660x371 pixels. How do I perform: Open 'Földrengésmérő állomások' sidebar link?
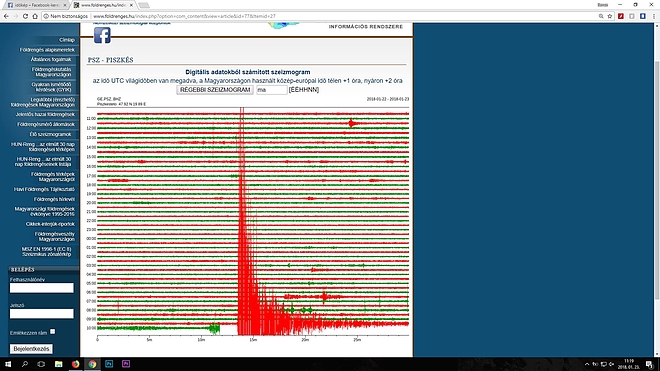click(46, 124)
